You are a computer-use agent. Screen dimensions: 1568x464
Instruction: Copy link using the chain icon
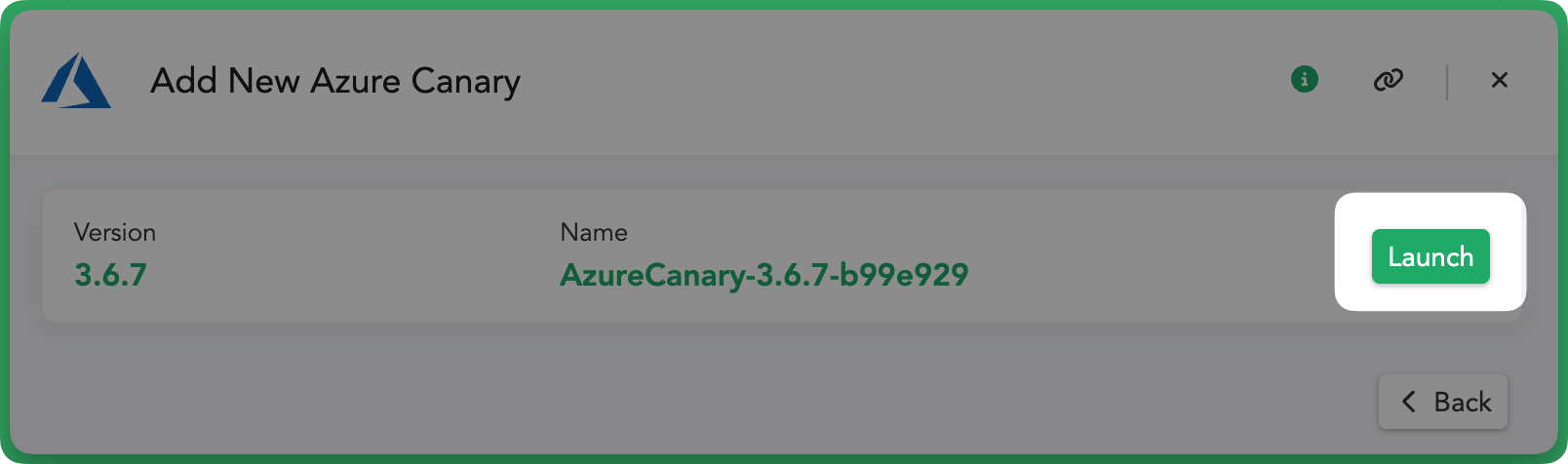coord(1388,80)
